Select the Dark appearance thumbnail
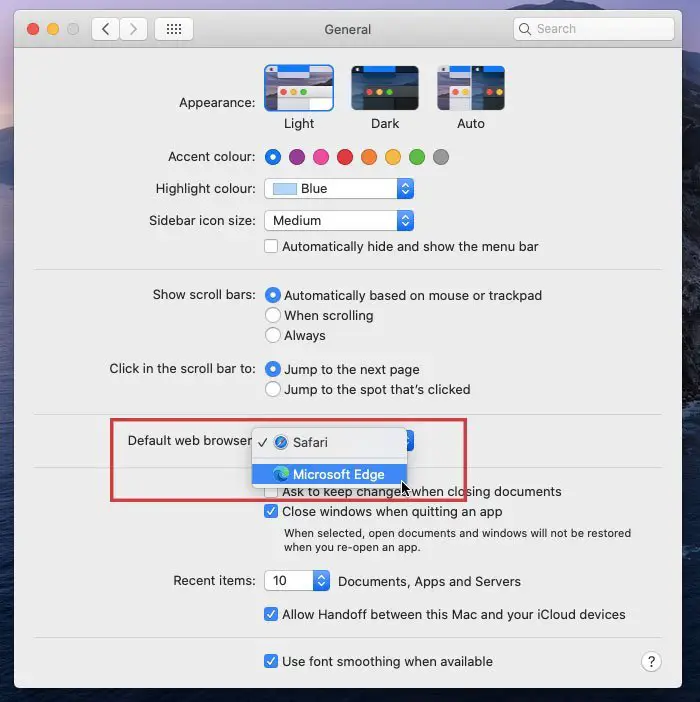This screenshot has height=702, width=700. click(x=385, y=88)
